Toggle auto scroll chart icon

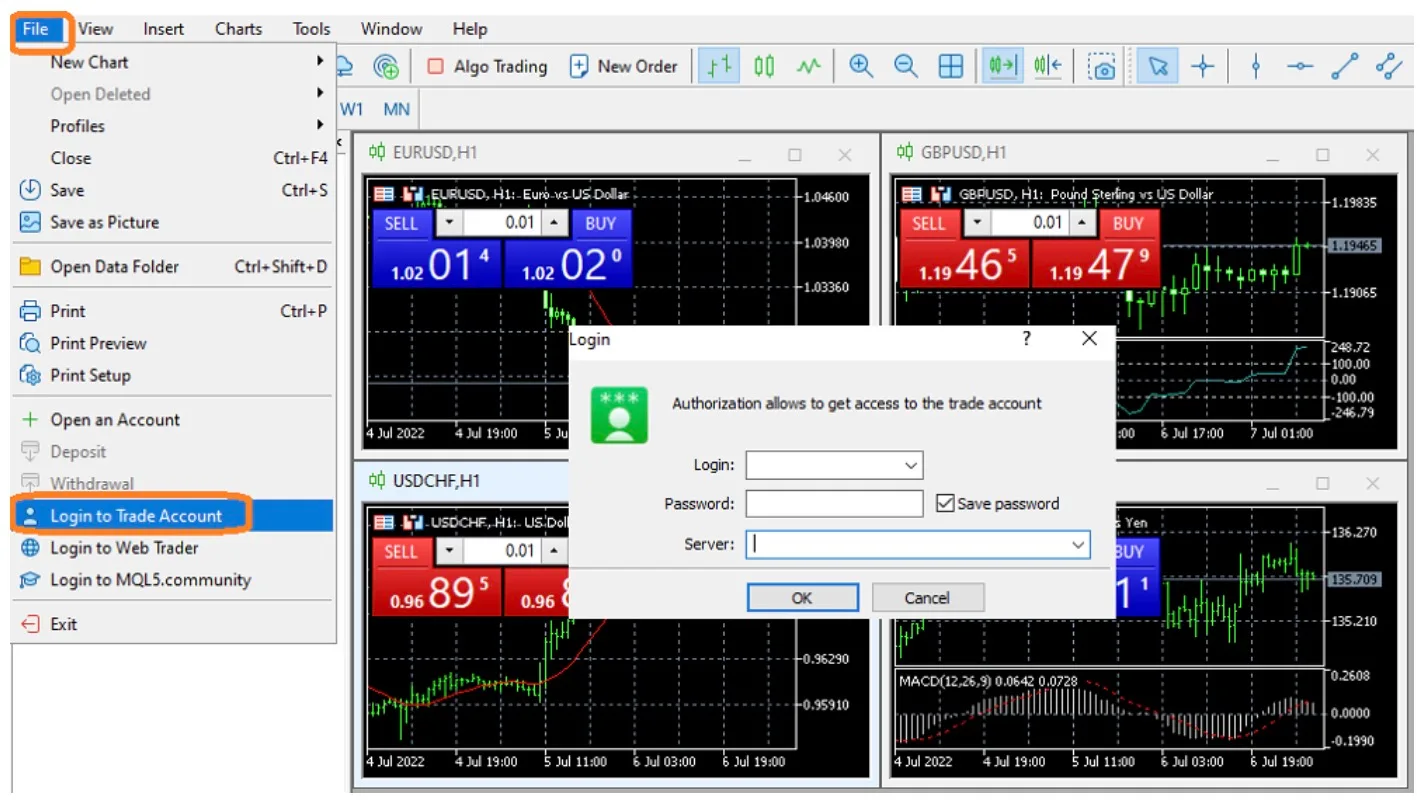1002,67
